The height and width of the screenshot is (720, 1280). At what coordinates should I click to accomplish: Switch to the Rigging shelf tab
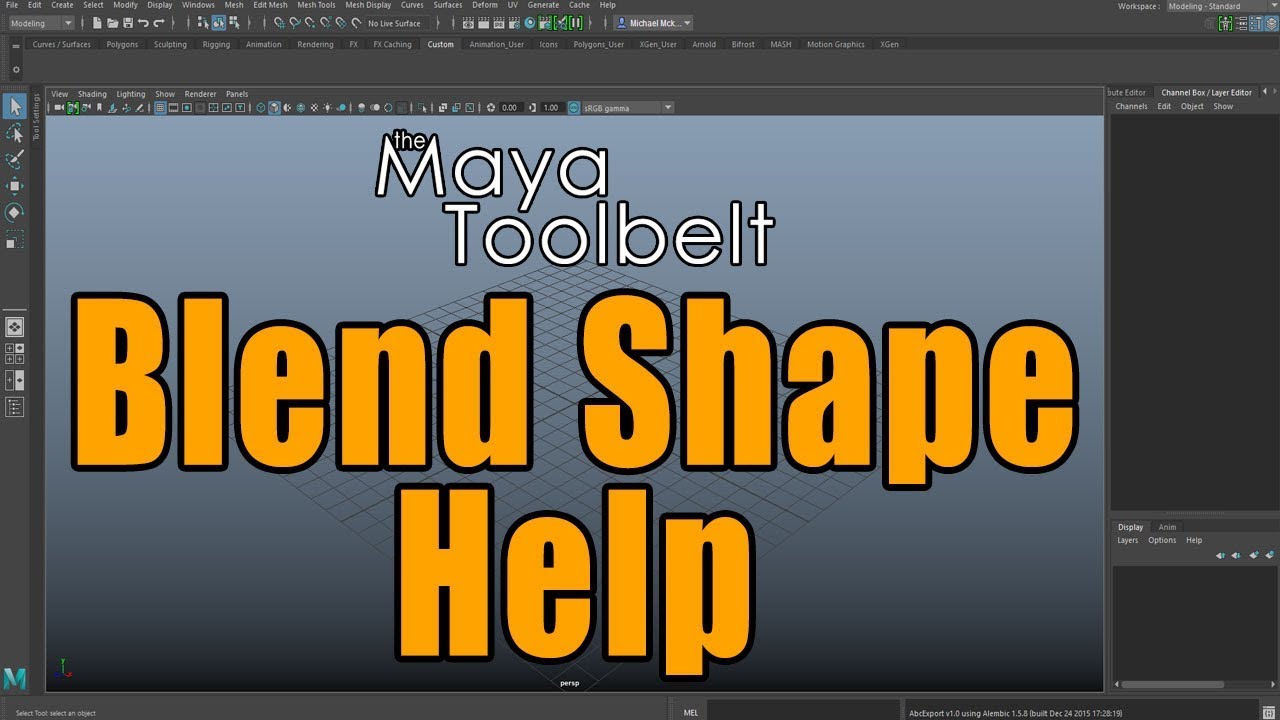coord(216,44)
